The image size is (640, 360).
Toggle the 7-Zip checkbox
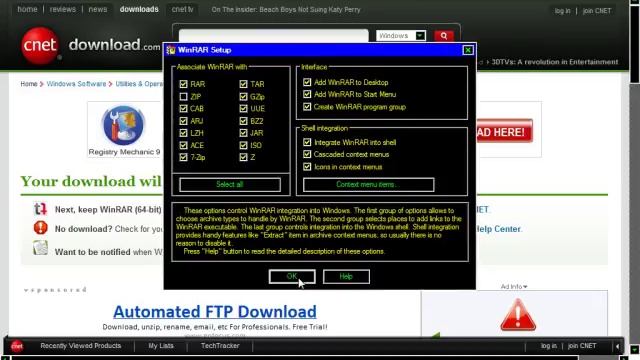pyautogui.click(x=183, y=157)
